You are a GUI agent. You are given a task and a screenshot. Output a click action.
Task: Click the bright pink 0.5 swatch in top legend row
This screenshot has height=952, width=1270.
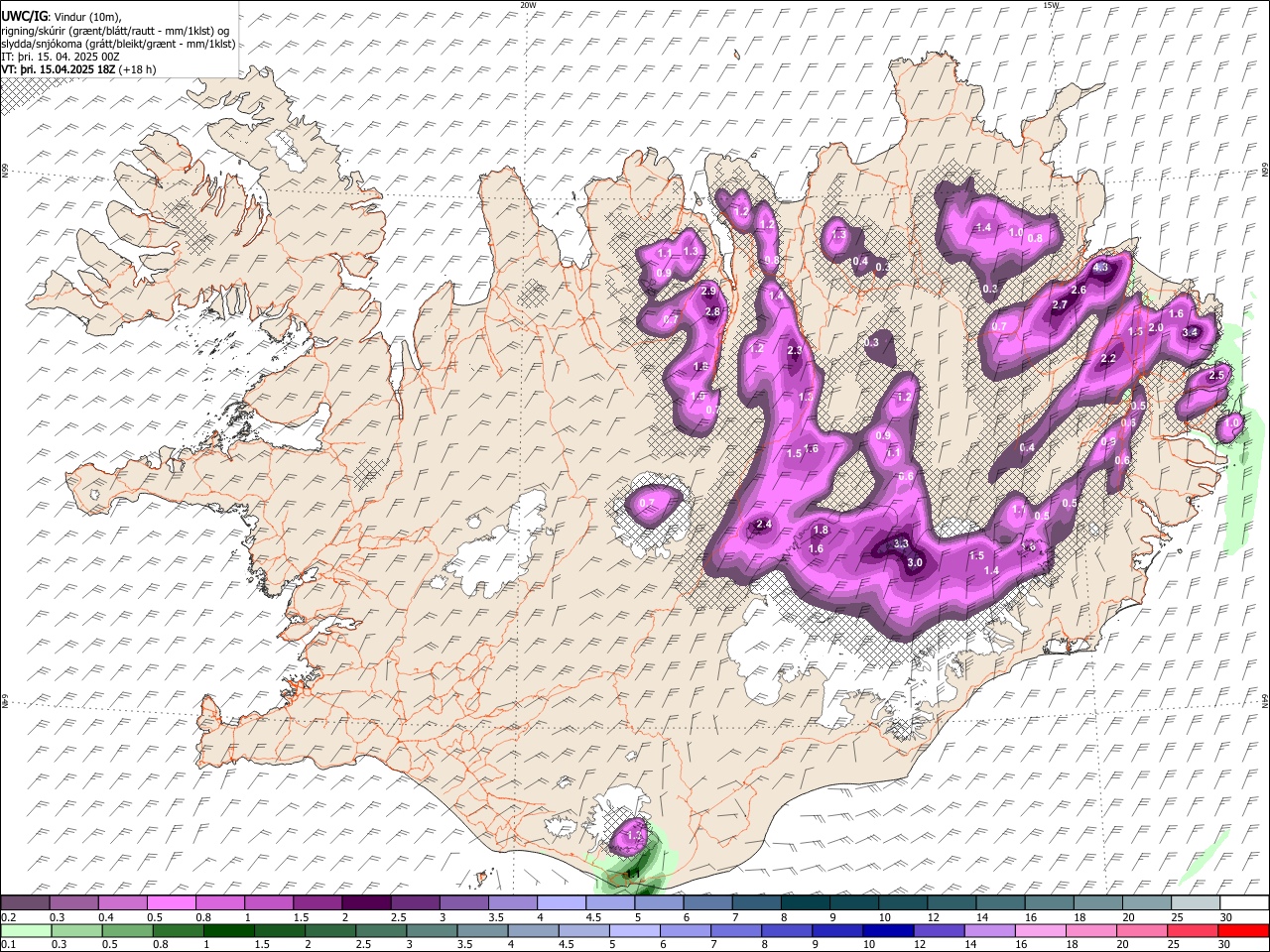click(x=171, y=903)
